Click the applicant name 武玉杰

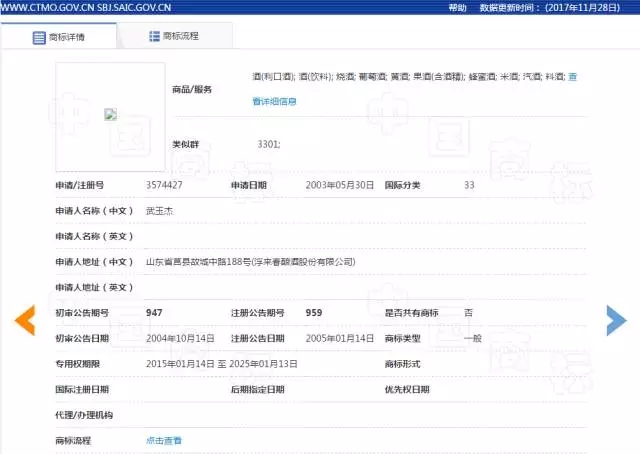coord(160,211)
